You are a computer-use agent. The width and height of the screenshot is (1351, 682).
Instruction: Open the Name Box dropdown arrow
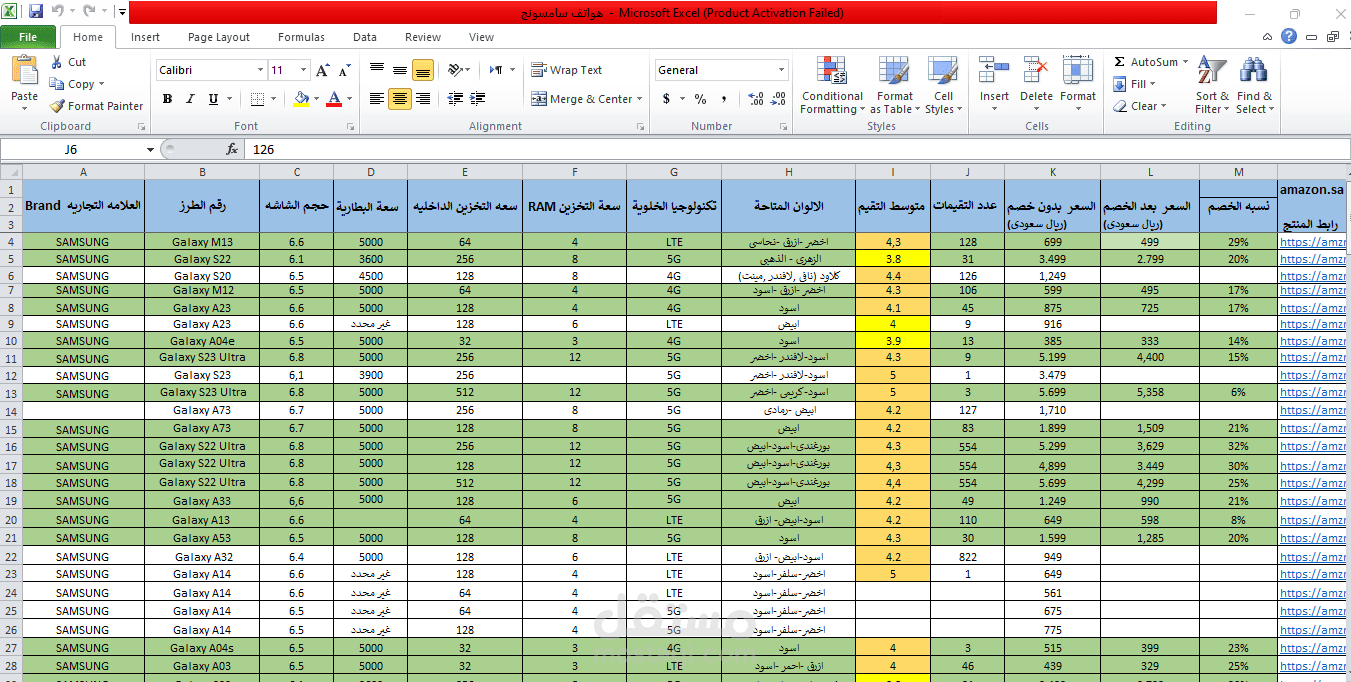tap(150, 149)
